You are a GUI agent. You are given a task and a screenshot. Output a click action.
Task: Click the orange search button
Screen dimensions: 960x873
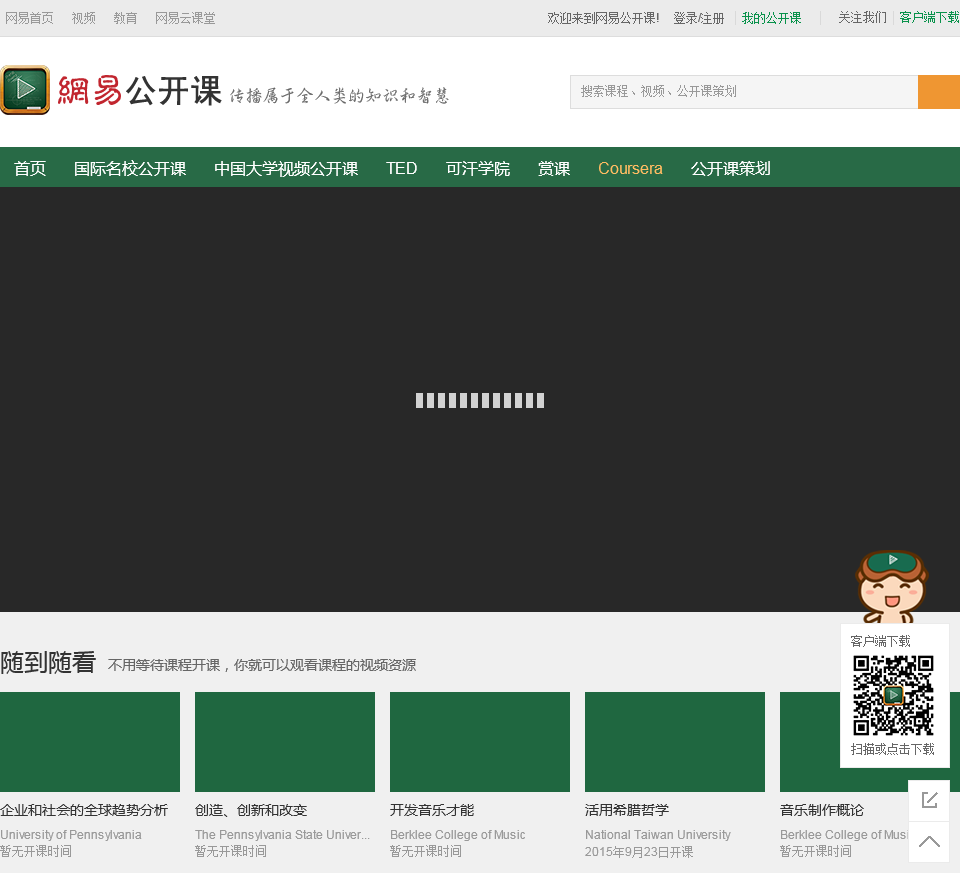click(x=939, y=92)
